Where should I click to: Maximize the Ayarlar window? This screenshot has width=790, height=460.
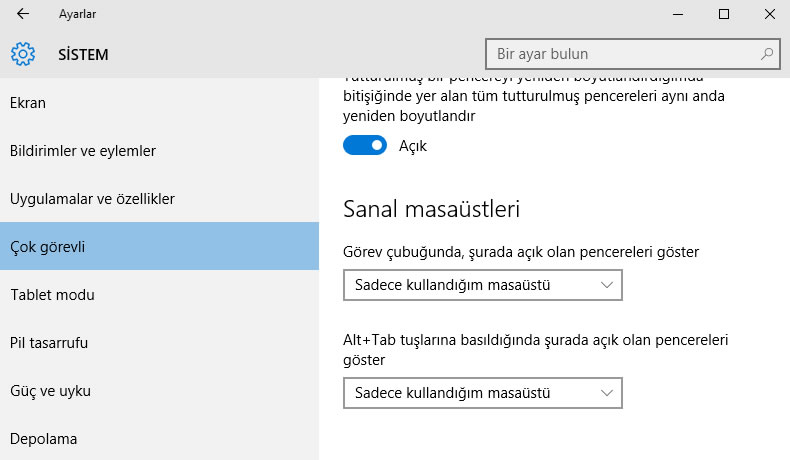pos(724,14)
